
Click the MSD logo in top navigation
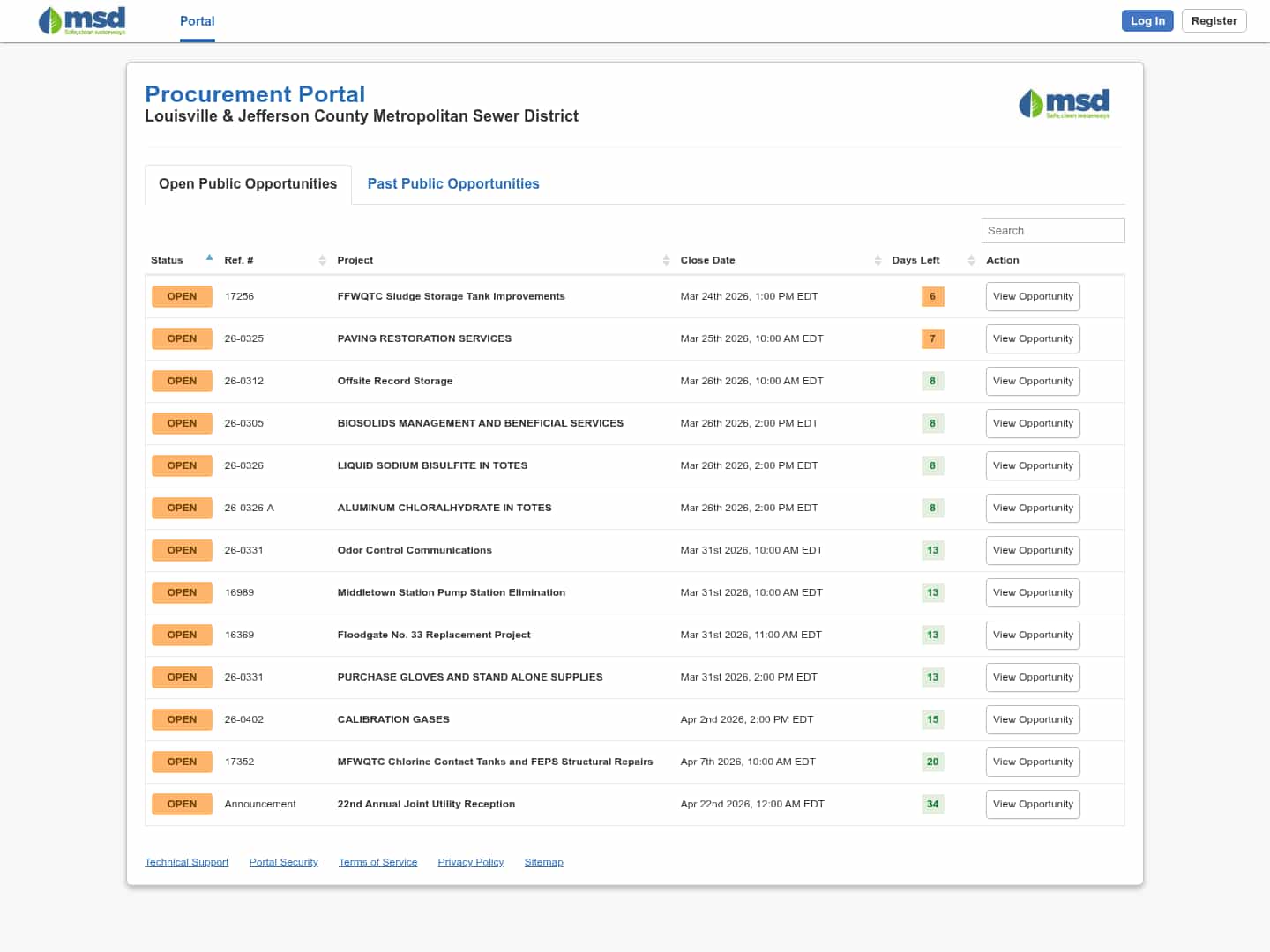pyautogui.click(x=82, y=20)
